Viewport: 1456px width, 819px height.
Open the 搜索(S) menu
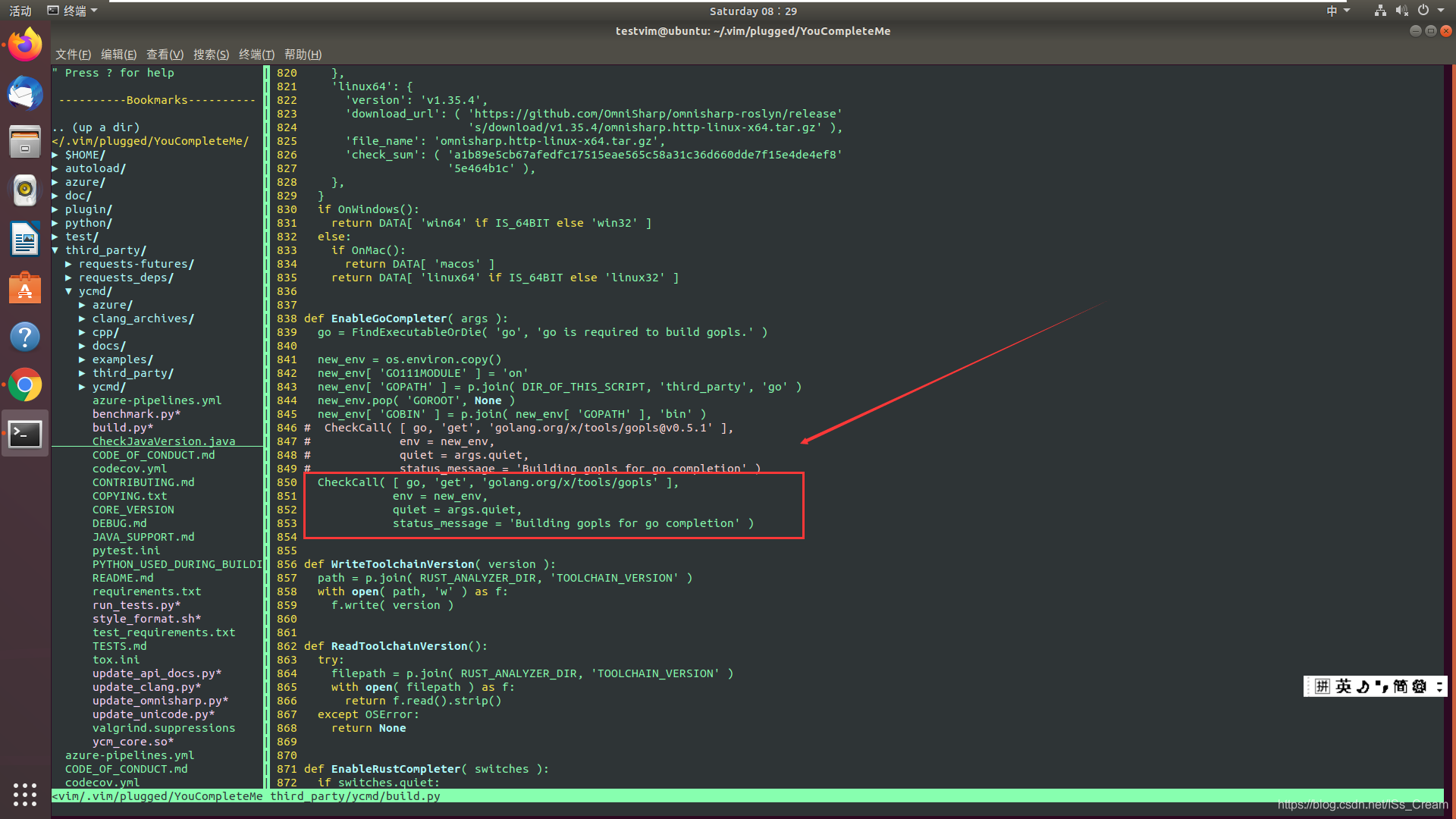(211, 55)
